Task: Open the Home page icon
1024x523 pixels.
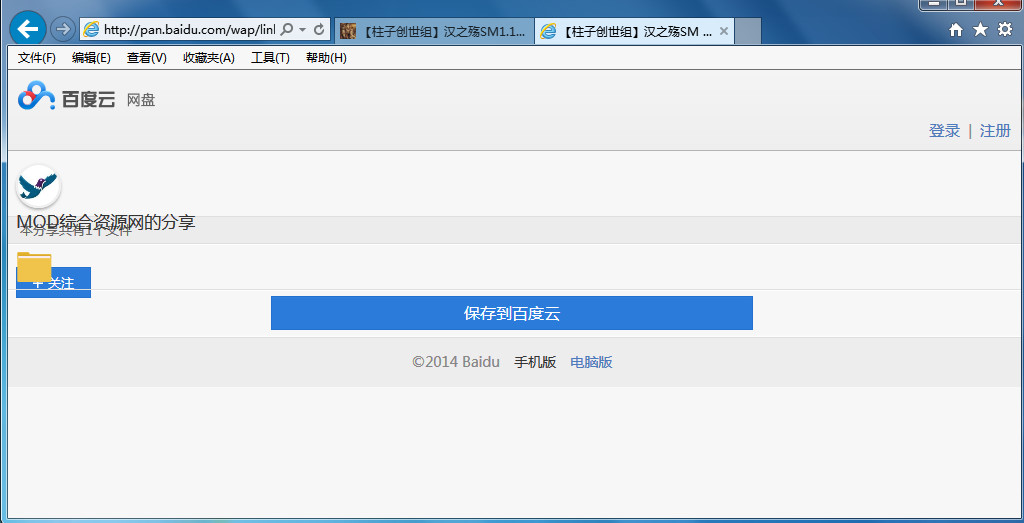Action: point(955,30)
